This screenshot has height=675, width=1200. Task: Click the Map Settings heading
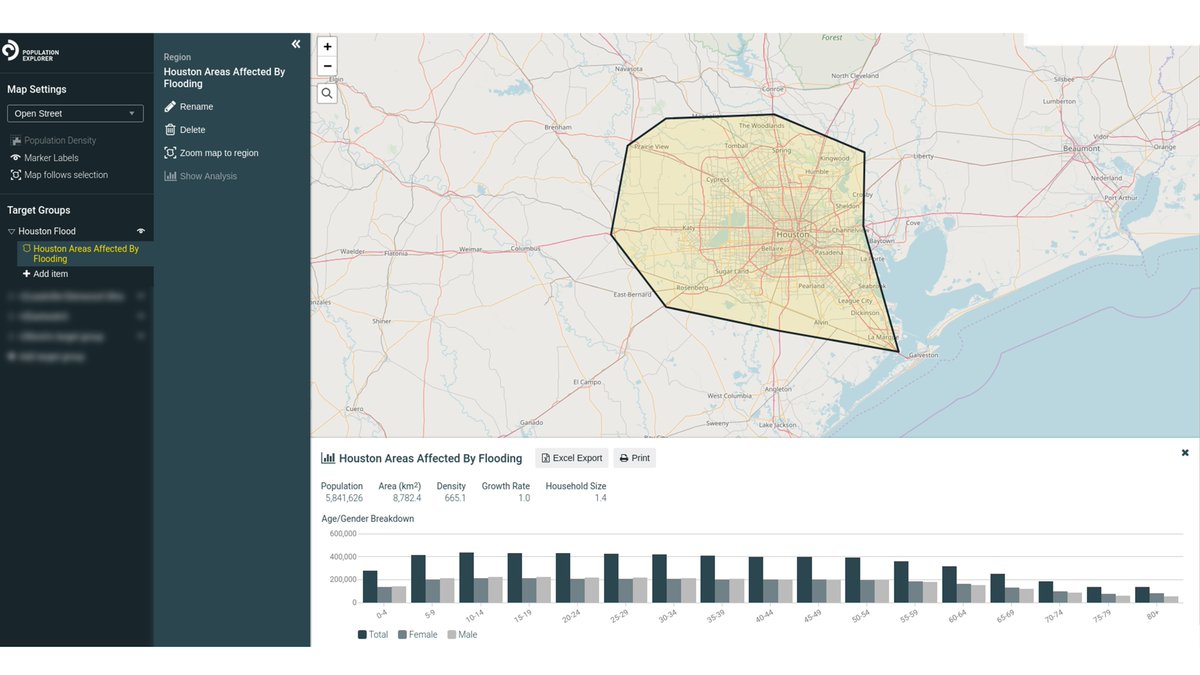37,89
